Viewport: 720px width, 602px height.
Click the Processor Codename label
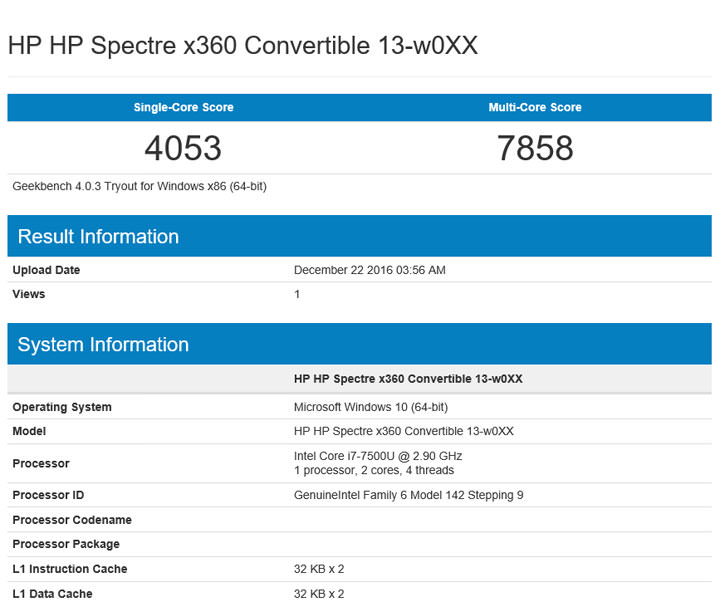click(x=72, y=520)
